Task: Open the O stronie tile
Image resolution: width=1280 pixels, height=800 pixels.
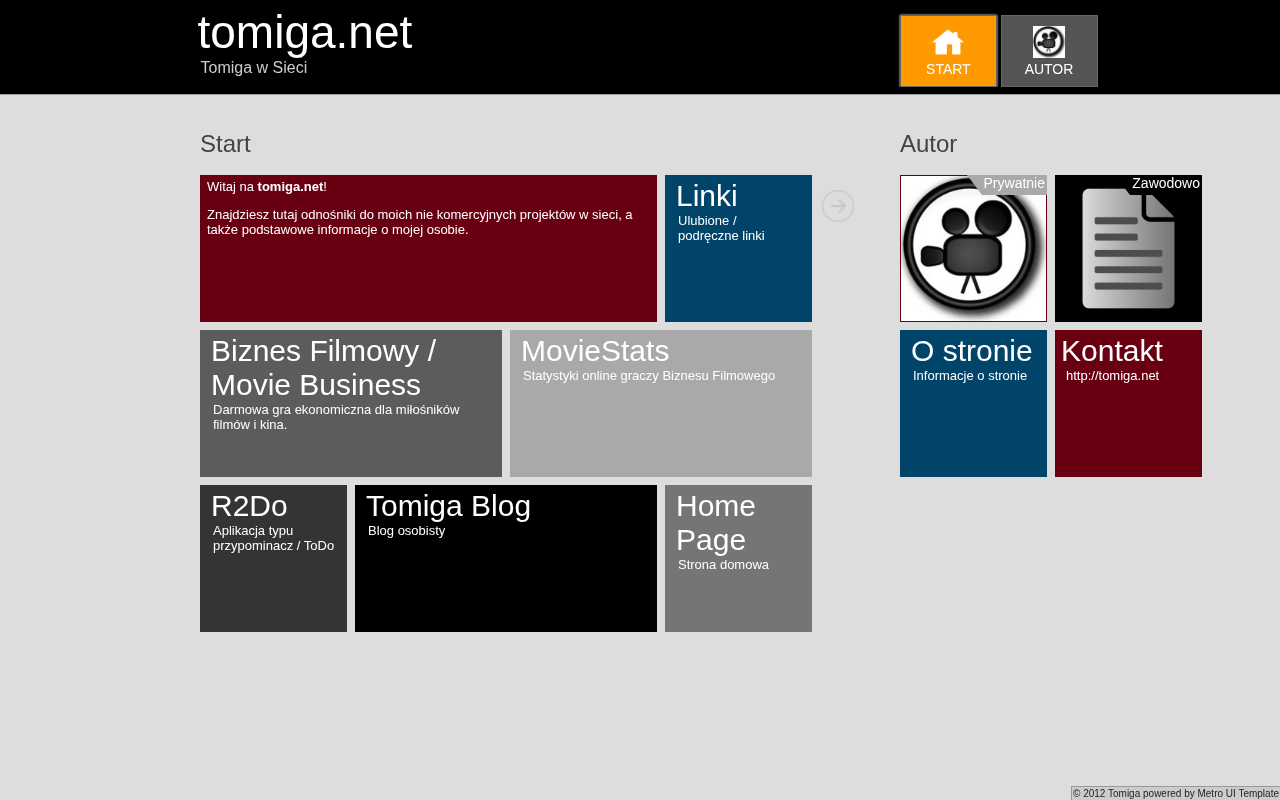Action: tap(973, 403)
